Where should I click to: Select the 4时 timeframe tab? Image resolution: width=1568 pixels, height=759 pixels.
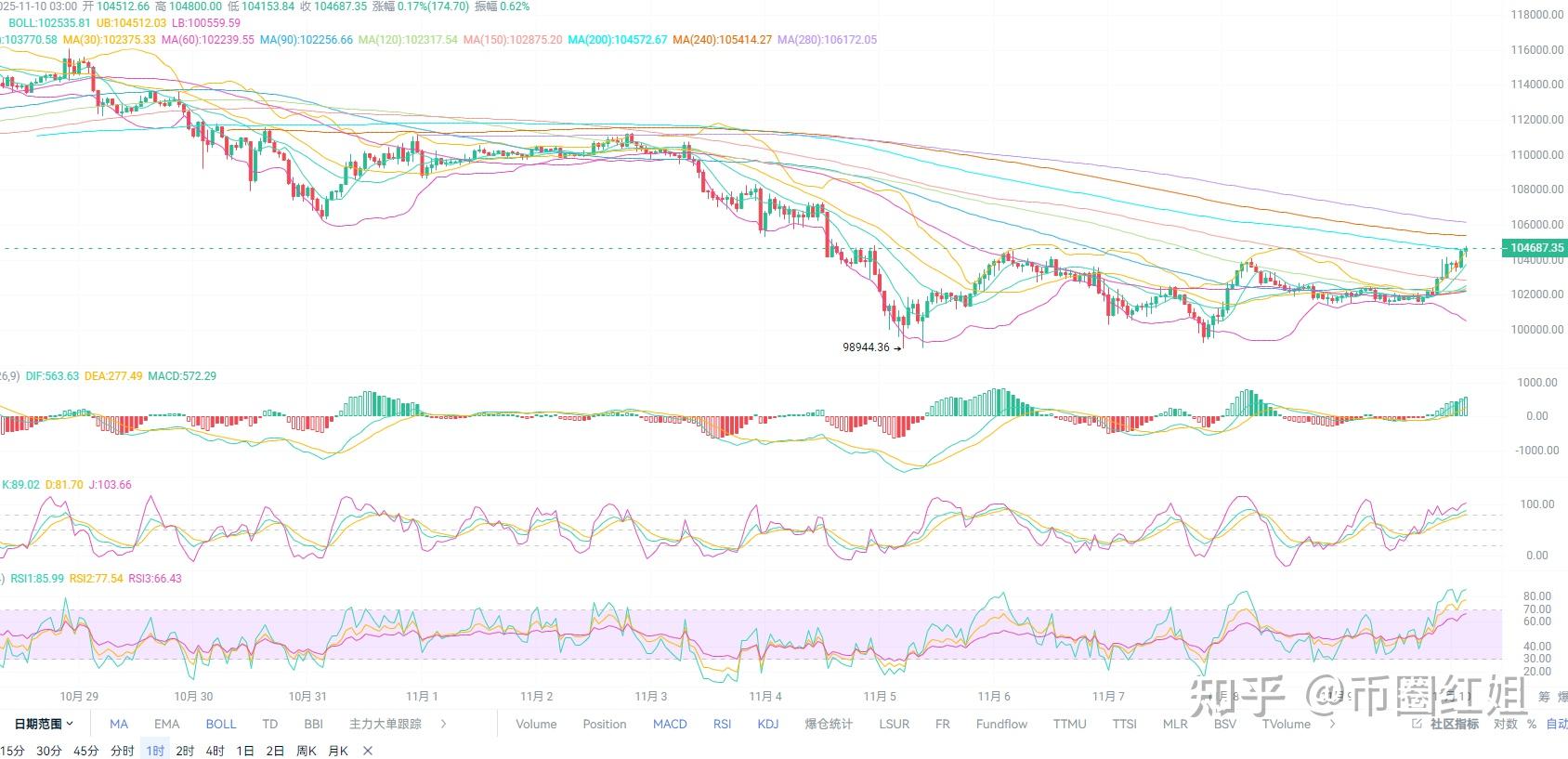(x=216, y=751)
